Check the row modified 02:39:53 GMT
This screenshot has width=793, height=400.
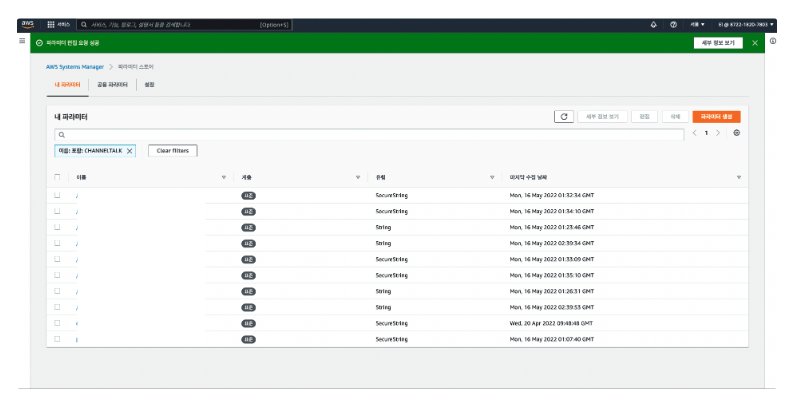pos(57,307)
